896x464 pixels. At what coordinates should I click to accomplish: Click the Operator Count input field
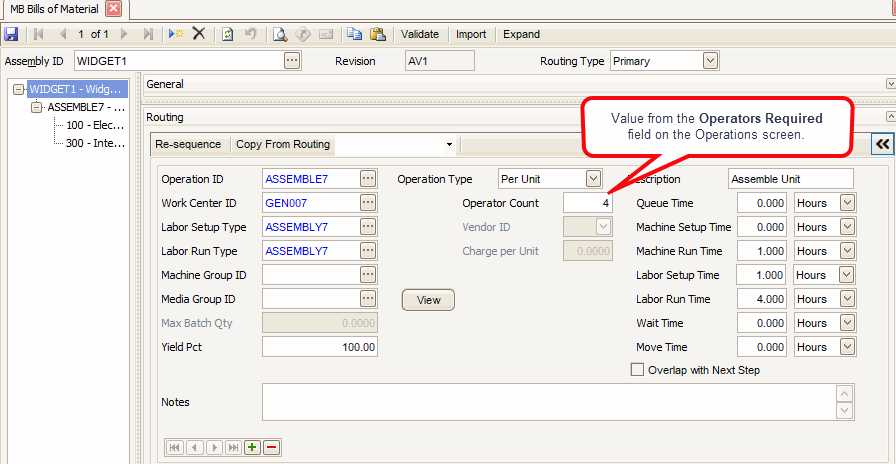click(588, 203)
